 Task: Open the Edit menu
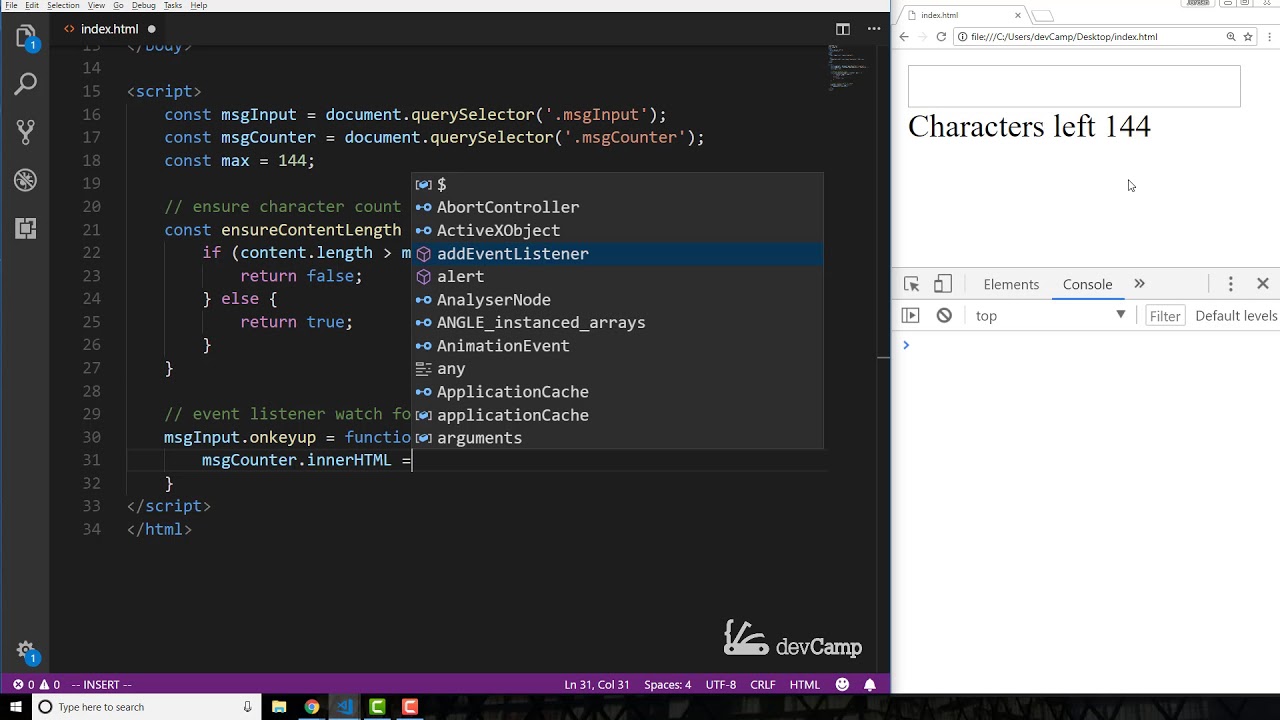click(32, 6)
